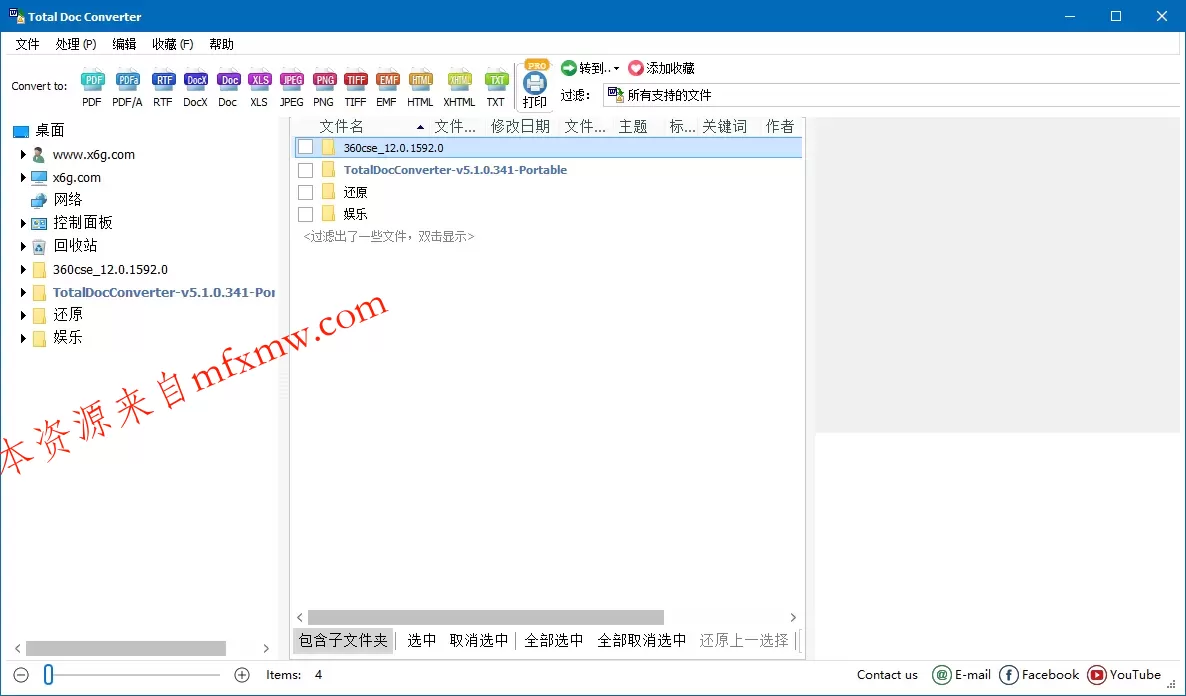Choose the PDF/A conversion icon
This screenshot has height=696, width=1186.
pyautogui.click(x=128, y=80)
